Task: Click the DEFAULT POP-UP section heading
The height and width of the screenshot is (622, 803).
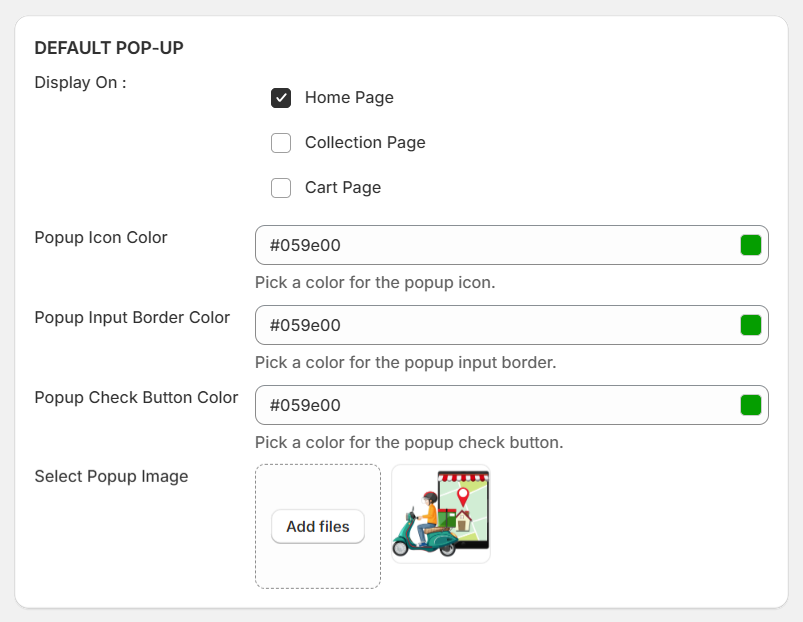Action: coord(109,48)
